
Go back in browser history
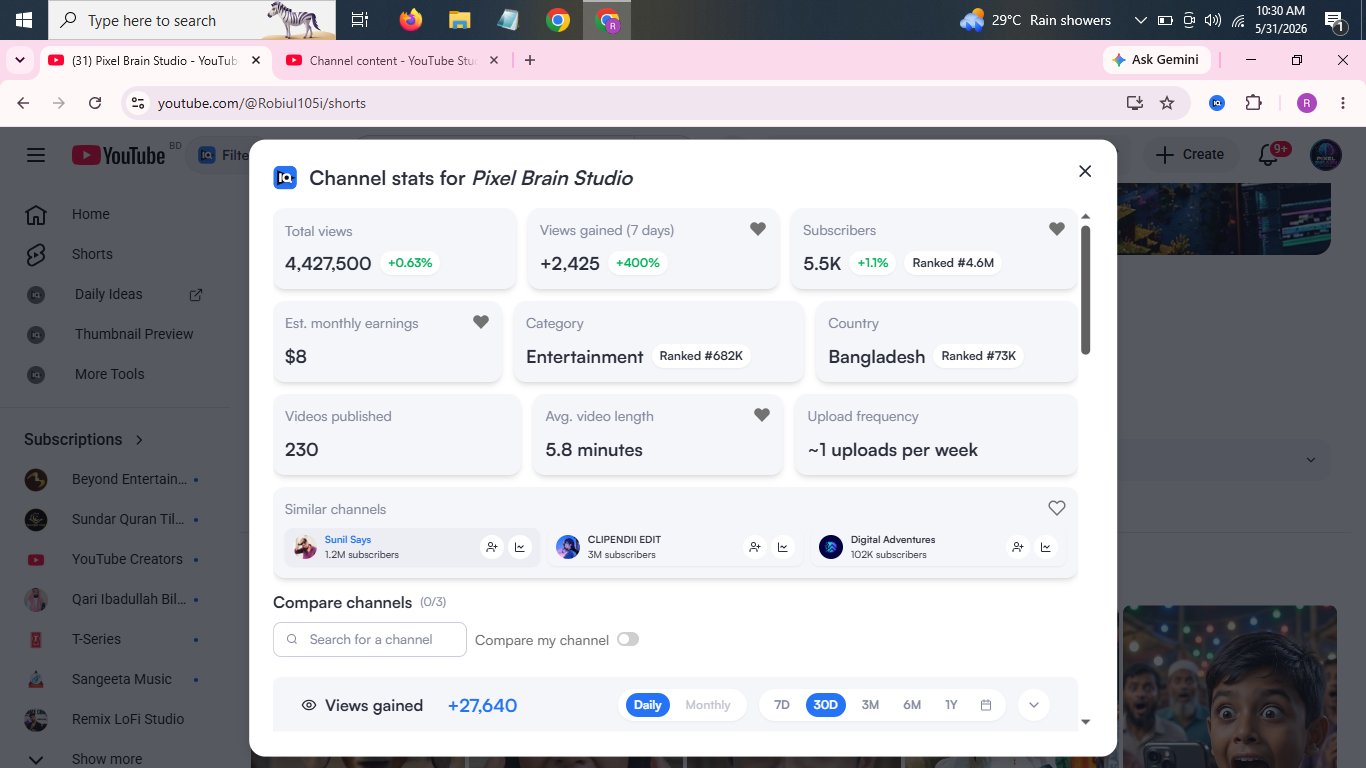tap(24, 103)
